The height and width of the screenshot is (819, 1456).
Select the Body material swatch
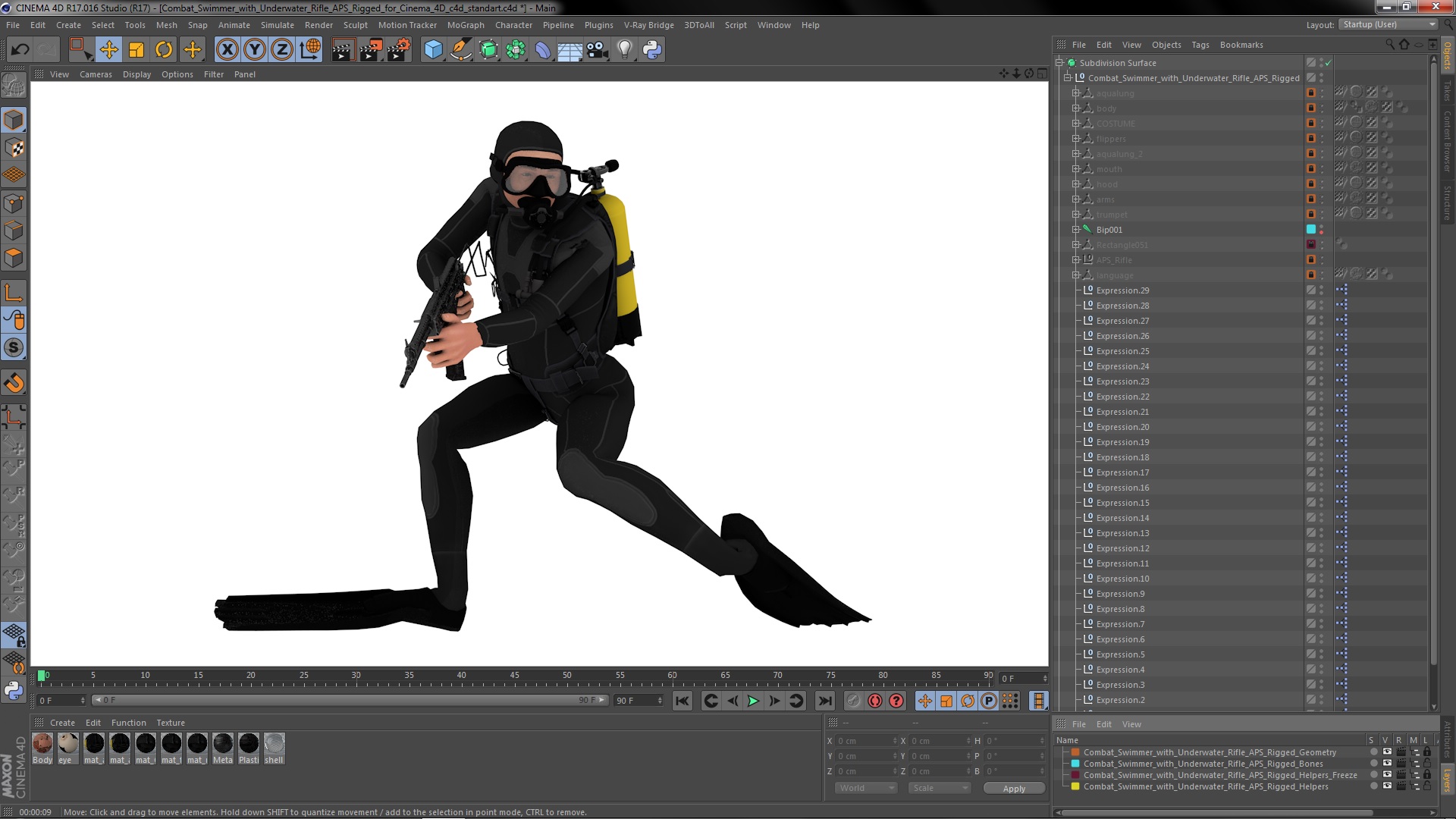pyautogui.click(x=42, y=748)
